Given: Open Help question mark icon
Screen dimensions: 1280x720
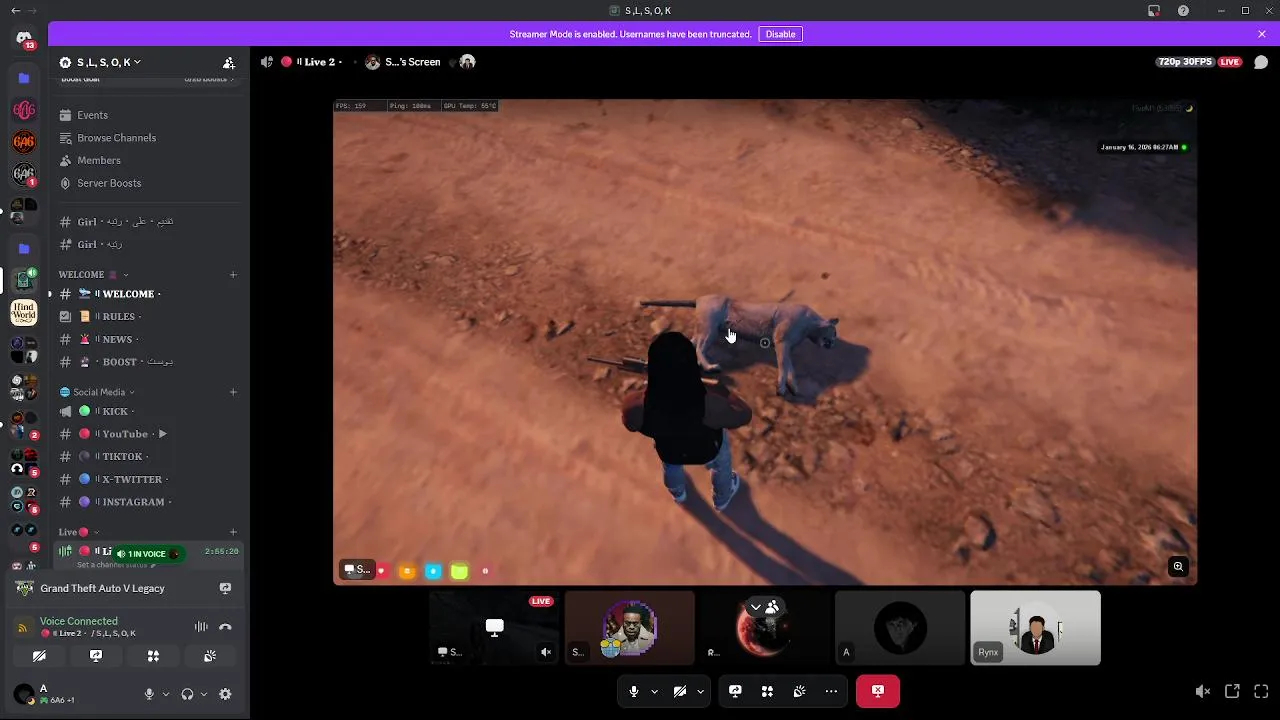Looking at the screenshot, I should click(x=1184, y=10).
